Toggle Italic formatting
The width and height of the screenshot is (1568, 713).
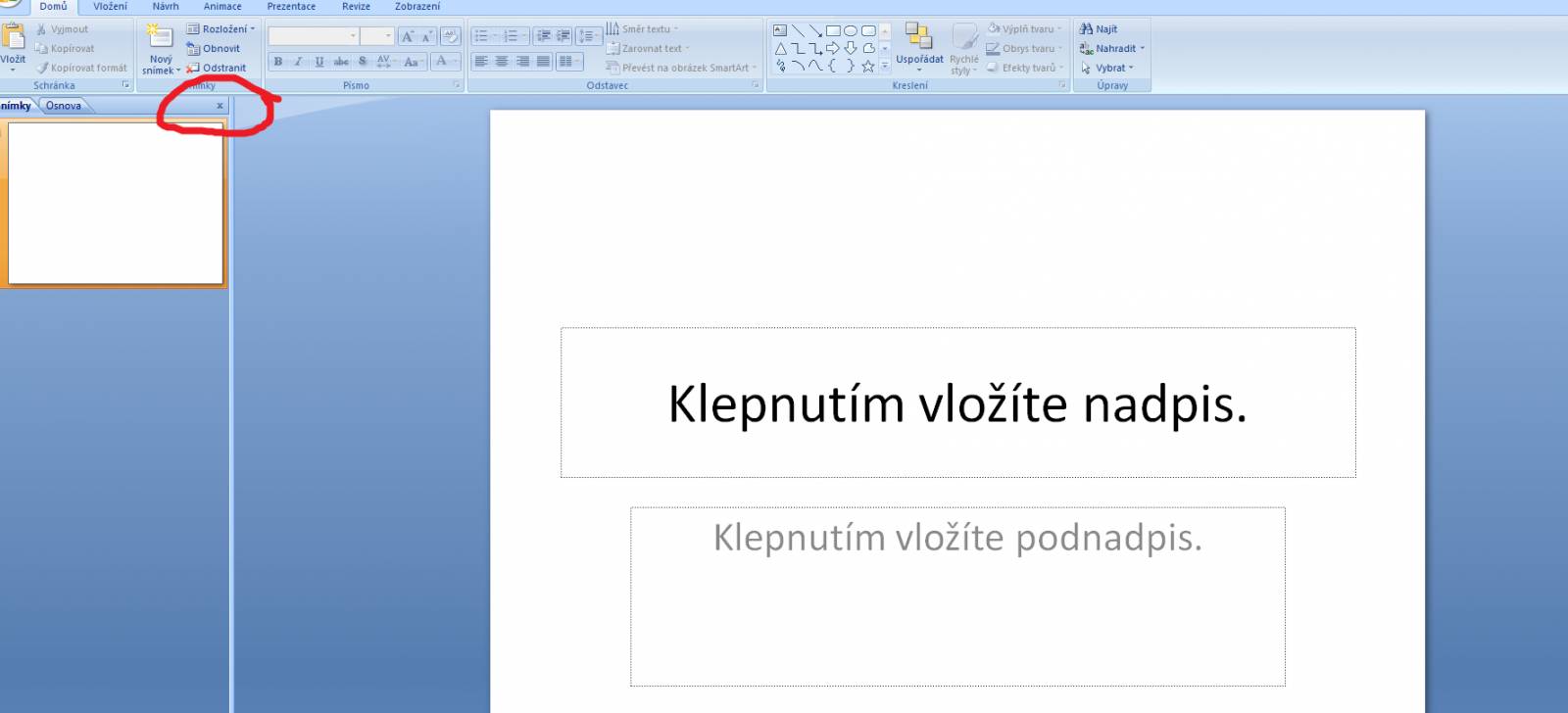[299, 62]
